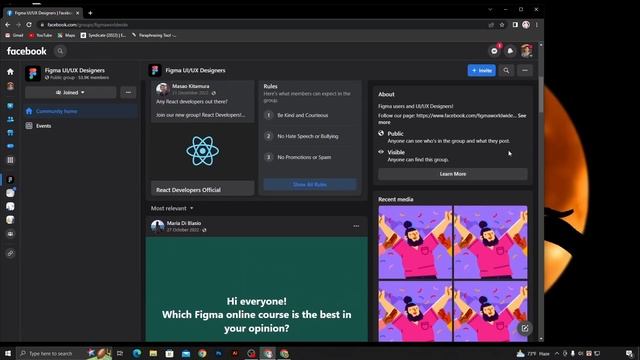This screenshot has width=640, height=360.
Task: Open Messenger chats icon with red badge
Action: (494, 51)
